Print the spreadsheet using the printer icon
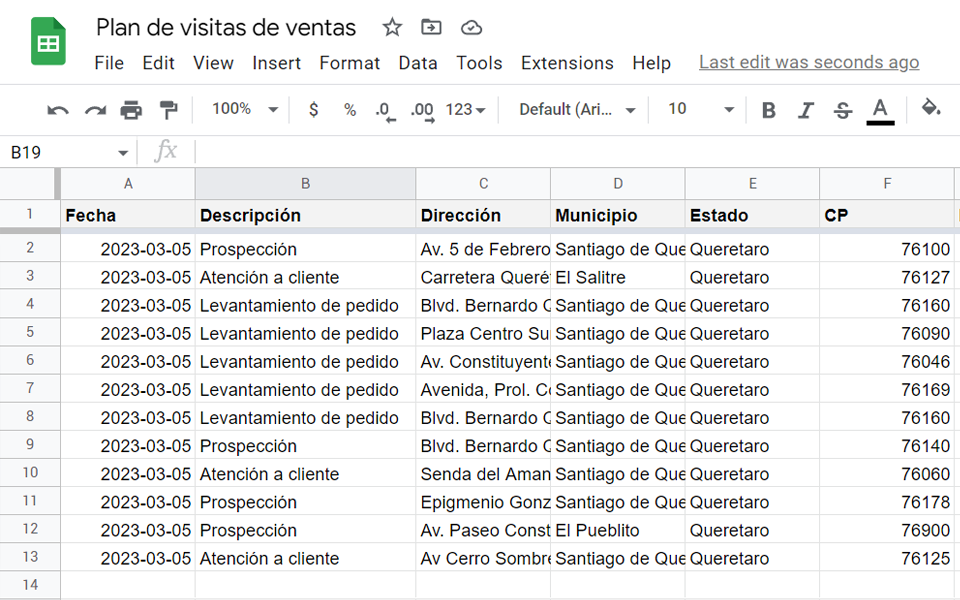Screen dimensions: 960x600 131,110
